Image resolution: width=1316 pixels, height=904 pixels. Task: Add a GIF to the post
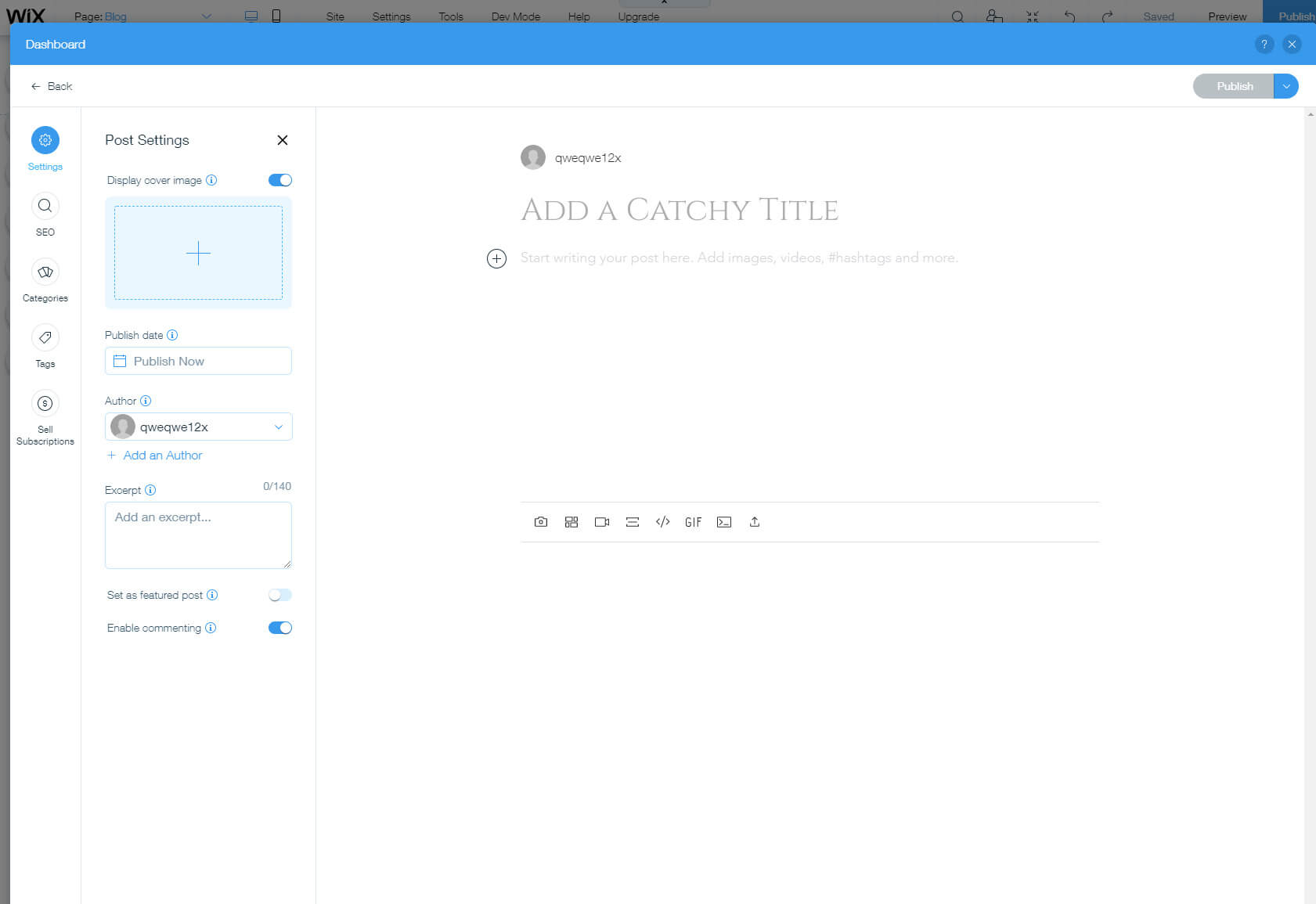693,522
